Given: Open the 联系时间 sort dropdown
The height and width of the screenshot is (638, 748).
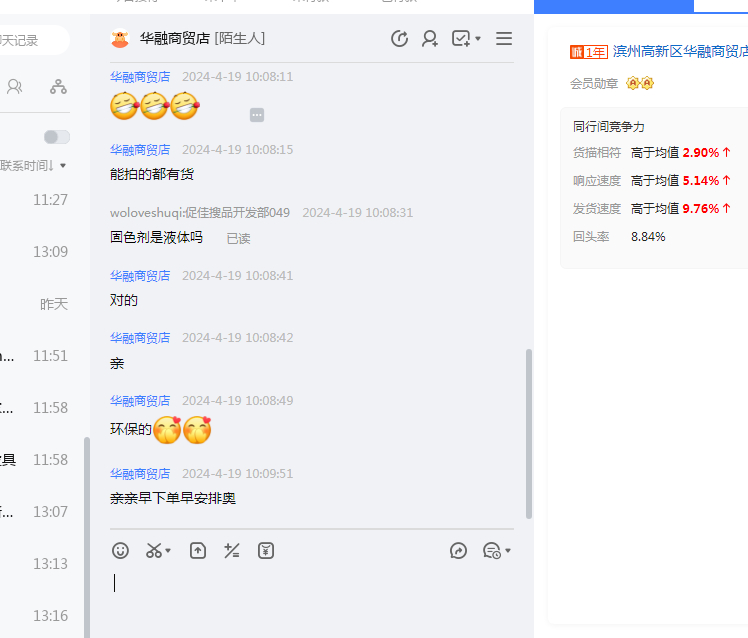Looking at the screenshot, I should click(35, 165).
